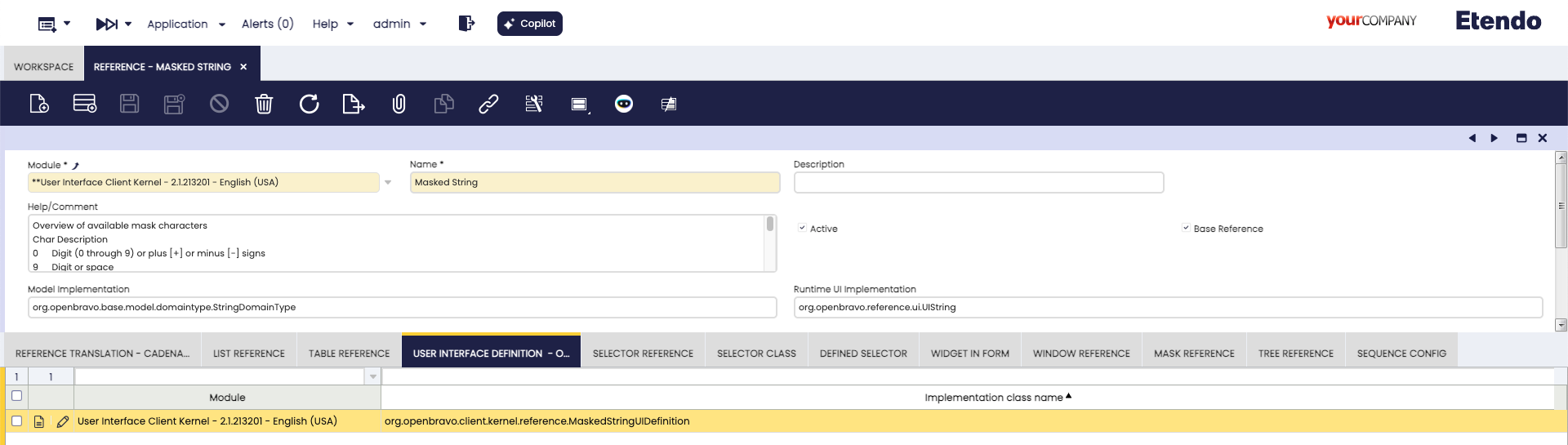Click the delete record trash icon
The image size is (1568, 445).
(264, 104)
